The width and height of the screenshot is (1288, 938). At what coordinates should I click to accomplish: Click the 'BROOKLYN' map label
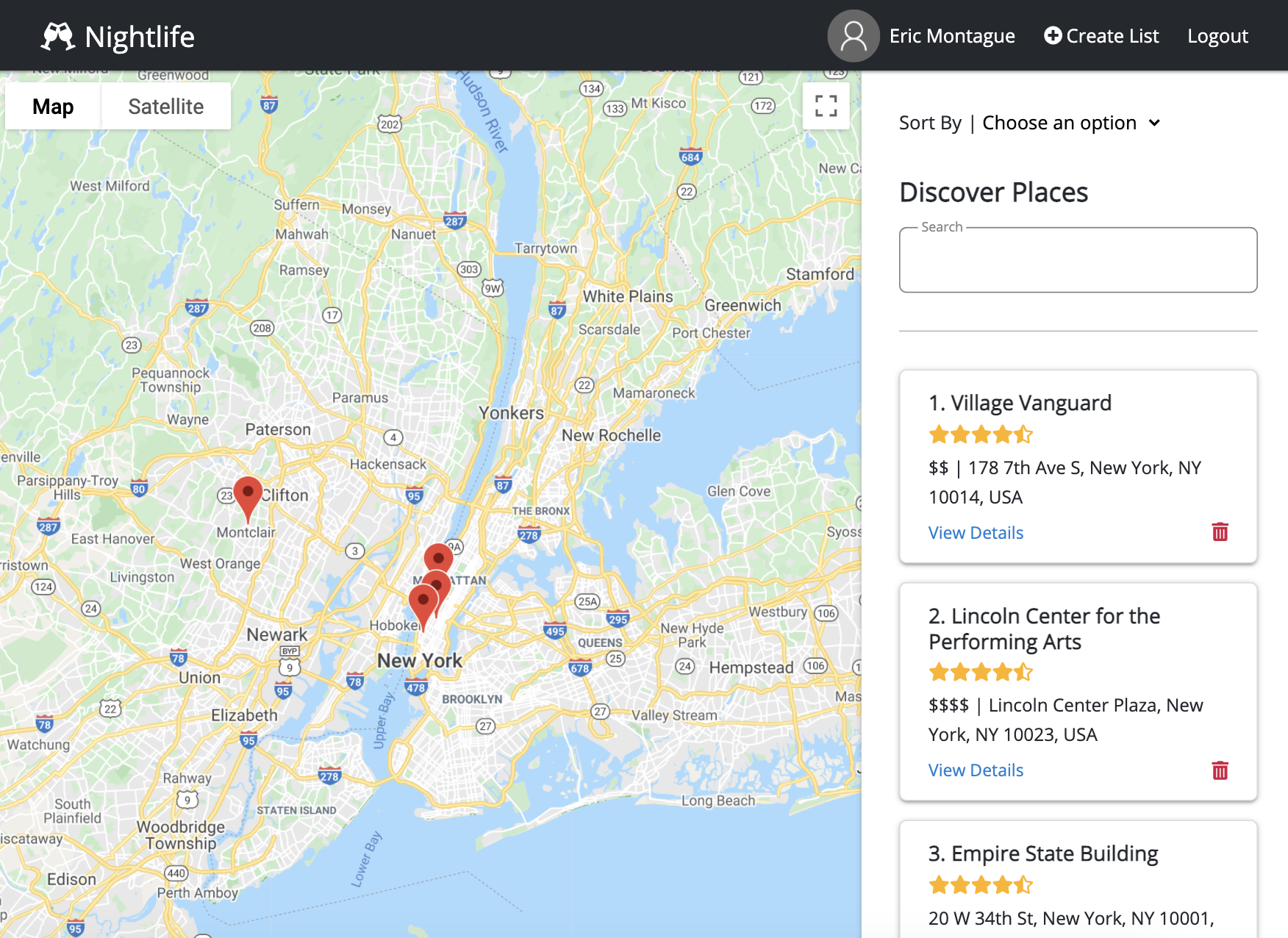[x=472, y=699]
